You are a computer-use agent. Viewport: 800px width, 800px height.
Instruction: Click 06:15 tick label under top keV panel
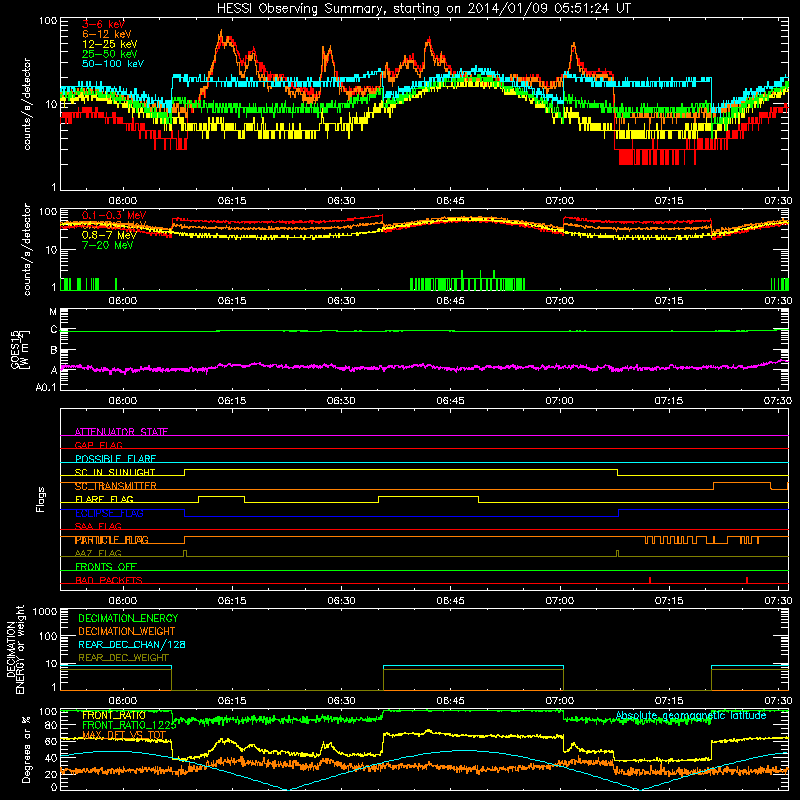232,201
